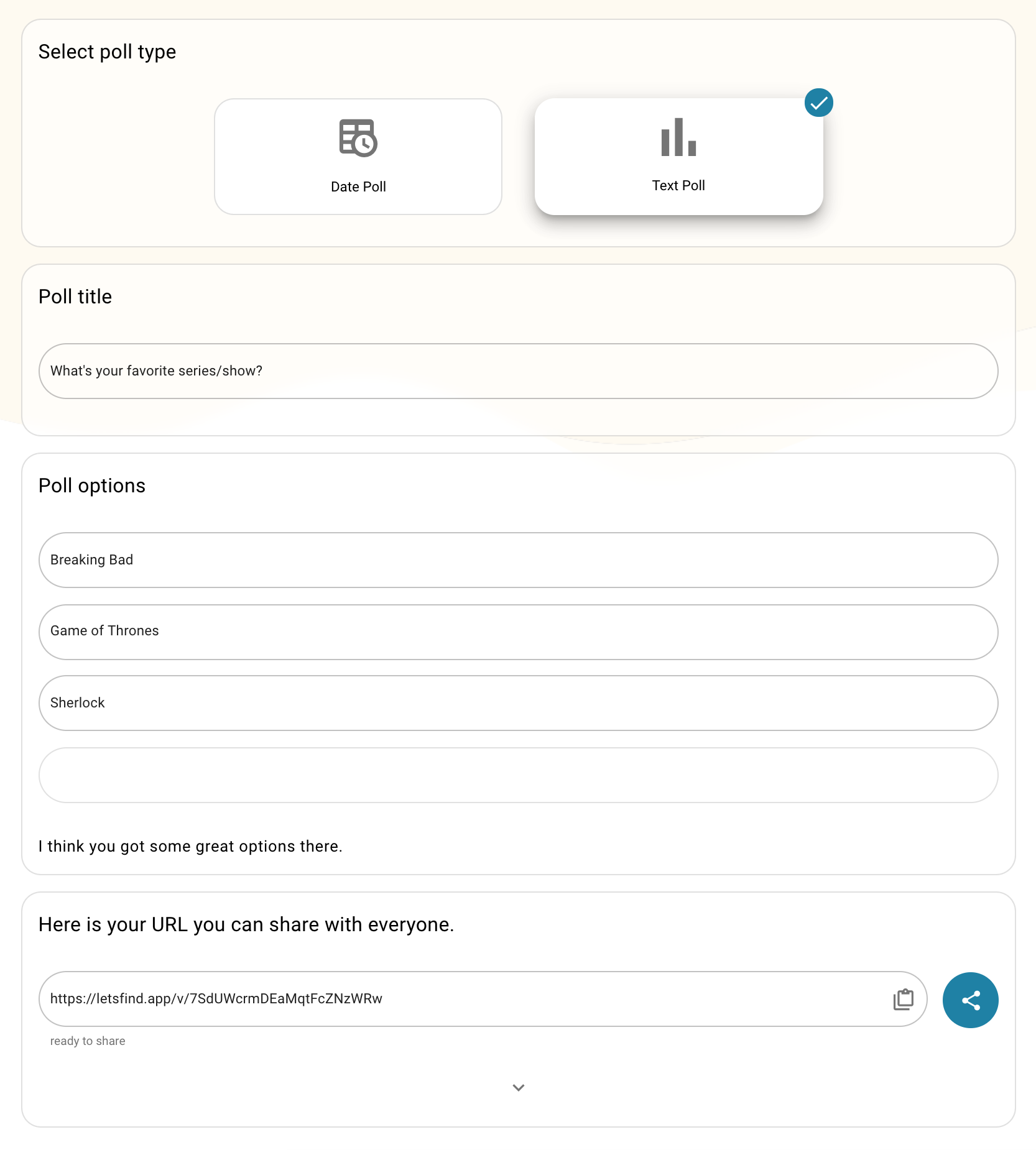
Task: Expand more options with the down chevron
Action: pyautogui.click(x=519, y=1087)
